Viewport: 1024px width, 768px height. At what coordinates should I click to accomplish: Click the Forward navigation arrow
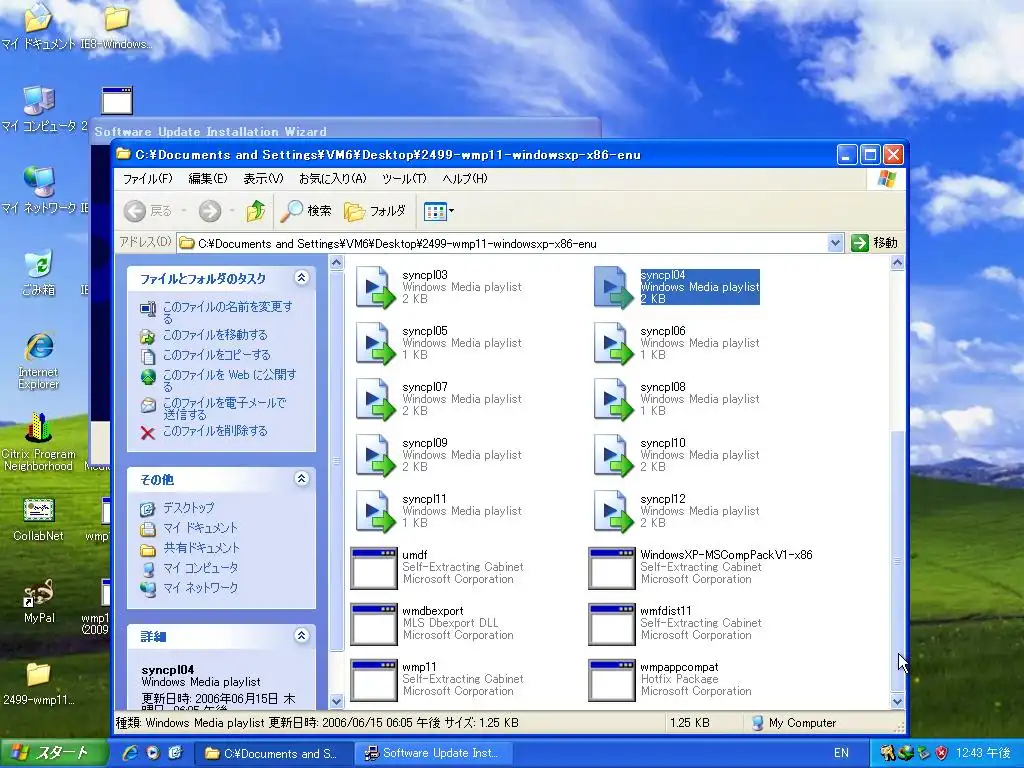[x=210, y=211]
